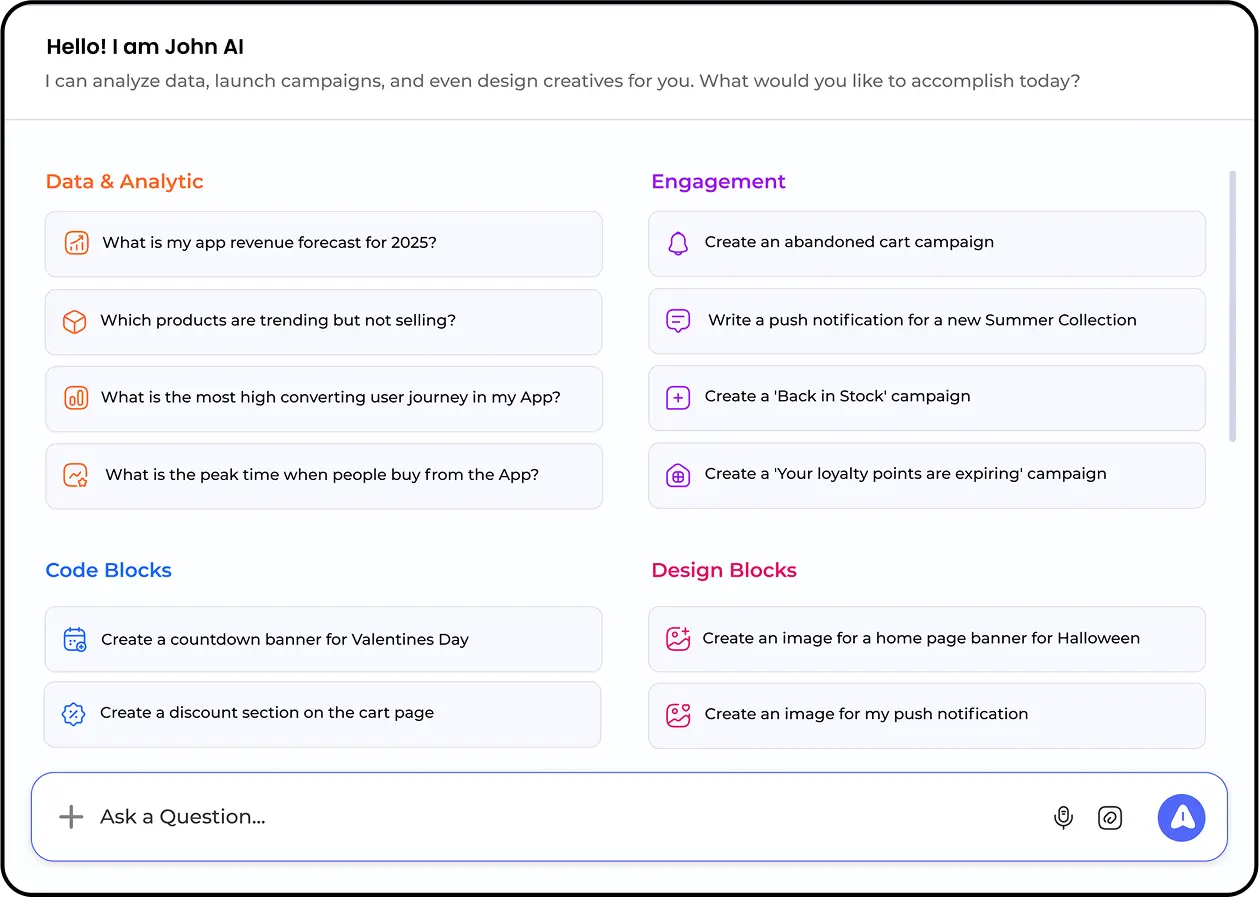Viewport: 1259px width, 897px height.
Task: Click the attachment link icon beside the microphone
Action: click(1110, 818)
